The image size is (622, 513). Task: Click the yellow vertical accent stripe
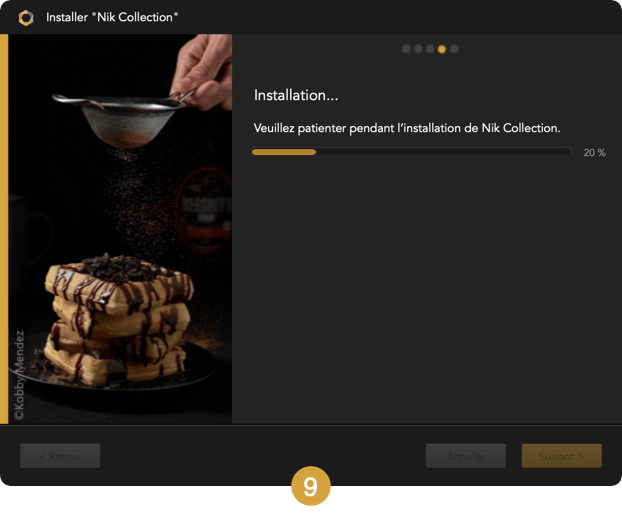click(x=4, y=229)
